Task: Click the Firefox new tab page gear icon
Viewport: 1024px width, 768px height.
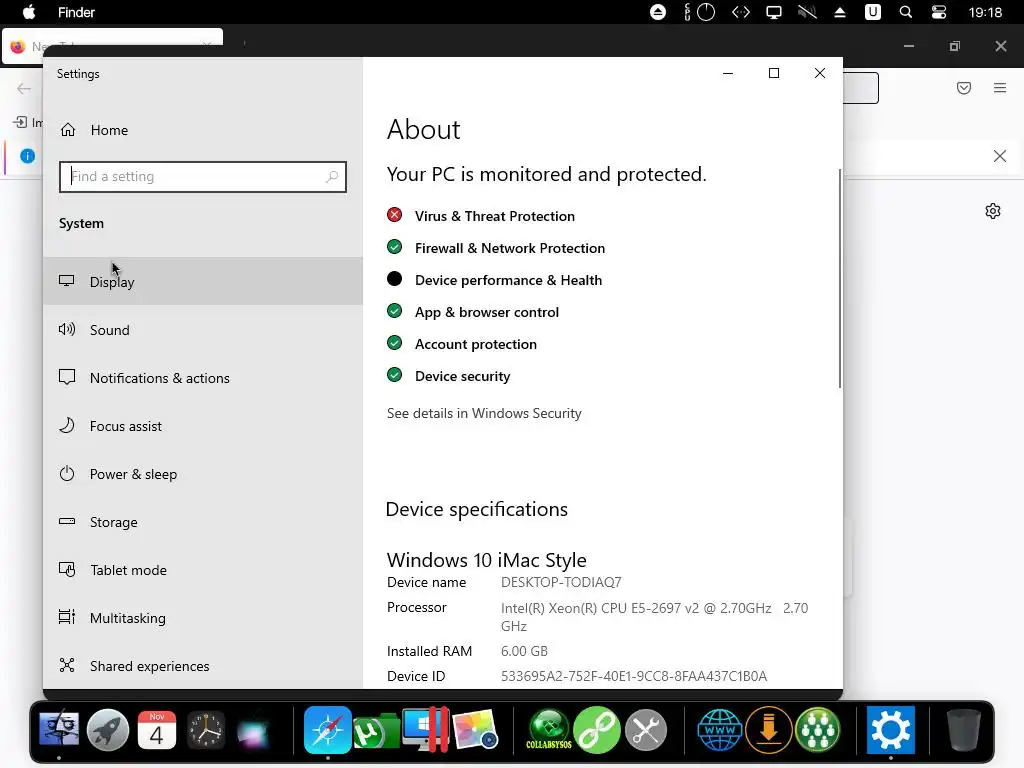Action: (993, 211)
